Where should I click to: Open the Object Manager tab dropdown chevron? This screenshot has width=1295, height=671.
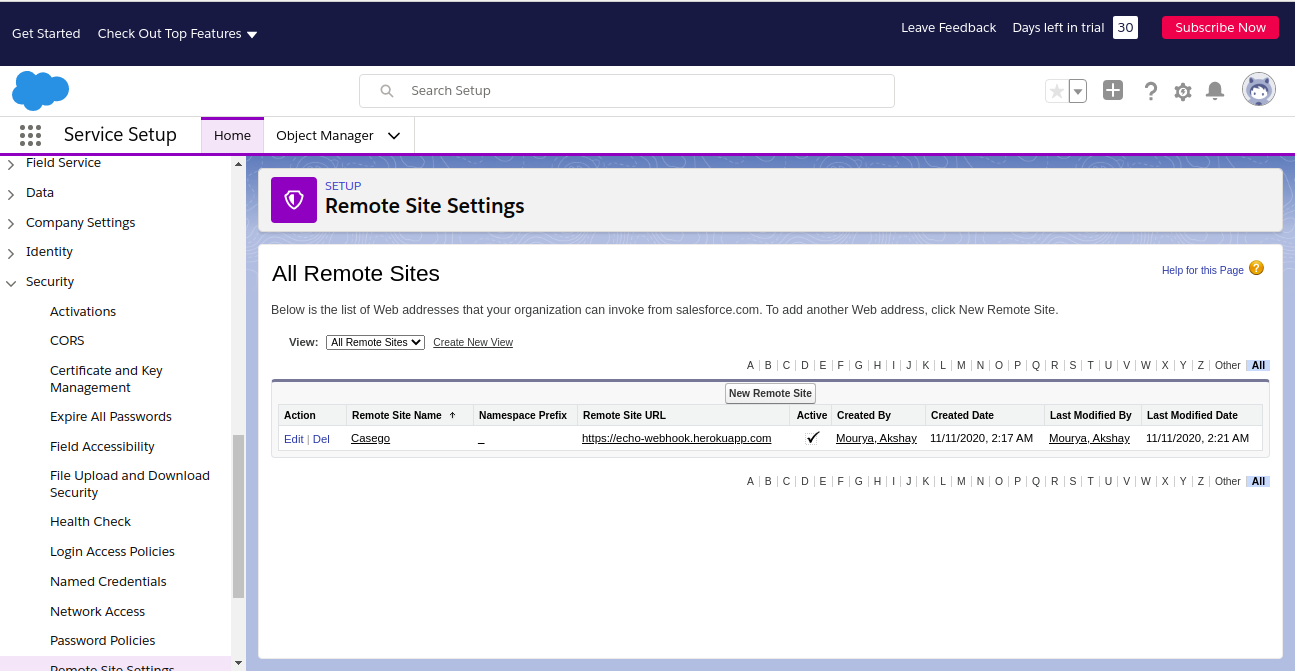click(x=394, y=136)
